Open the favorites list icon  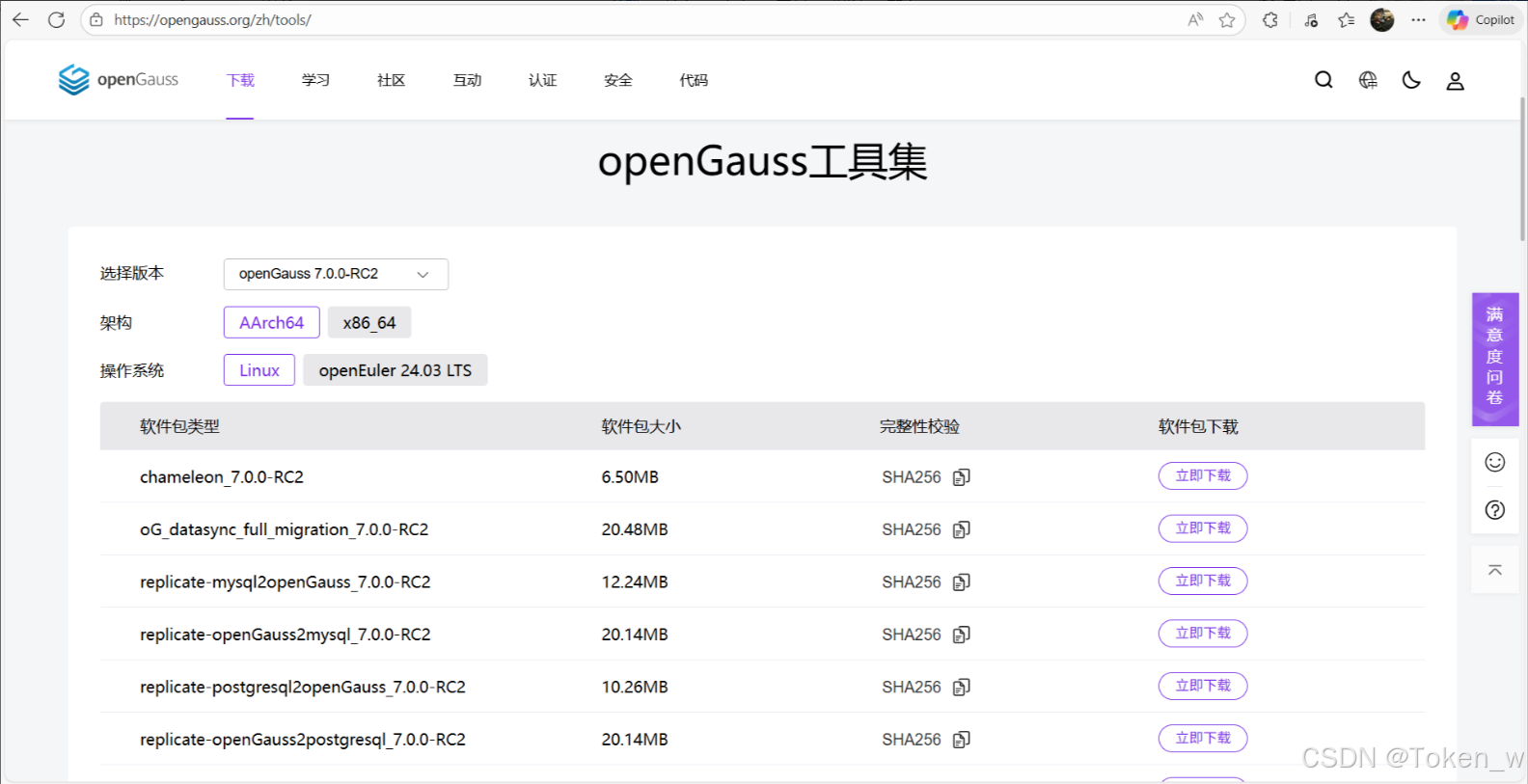point(1347,19)
